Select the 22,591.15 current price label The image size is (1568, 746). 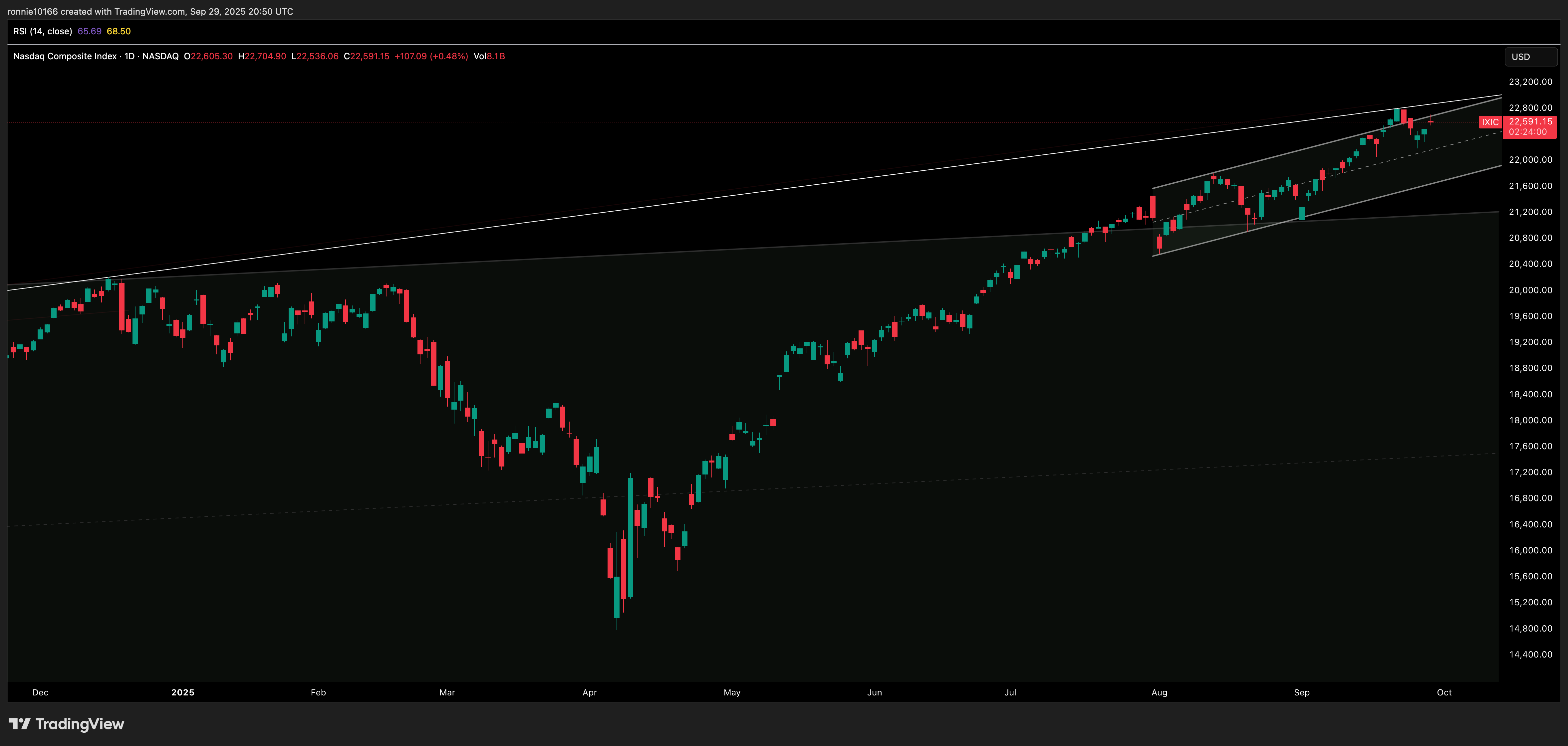click(1530, 122)
